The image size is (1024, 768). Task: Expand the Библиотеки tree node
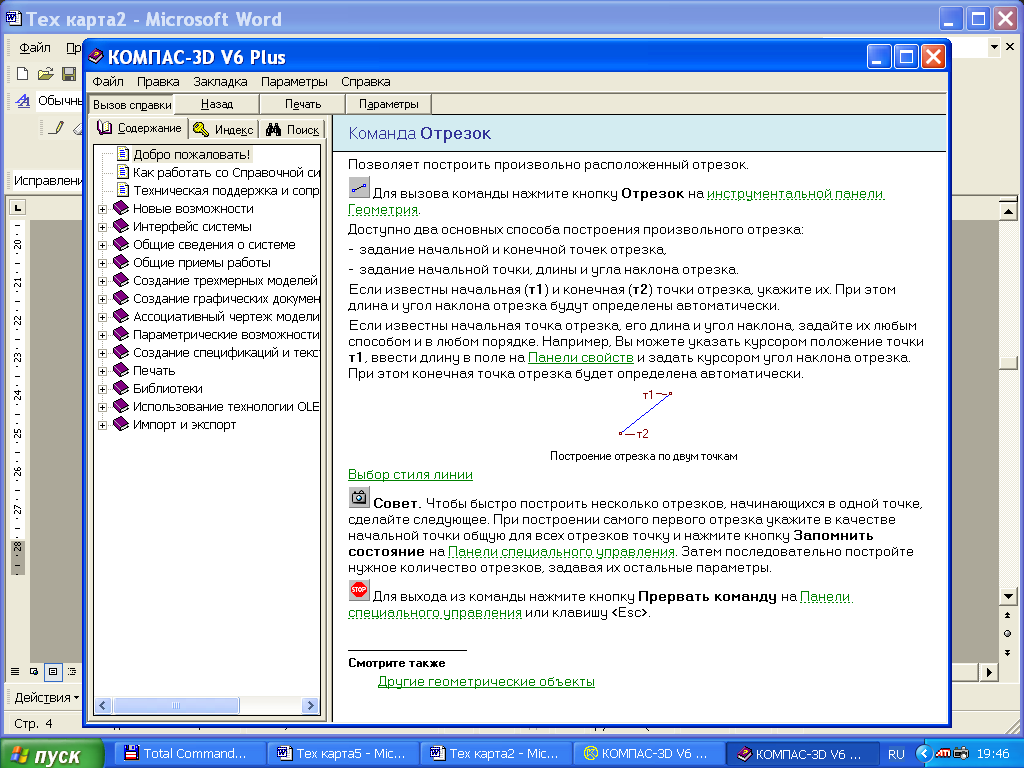tap(103, 389)
